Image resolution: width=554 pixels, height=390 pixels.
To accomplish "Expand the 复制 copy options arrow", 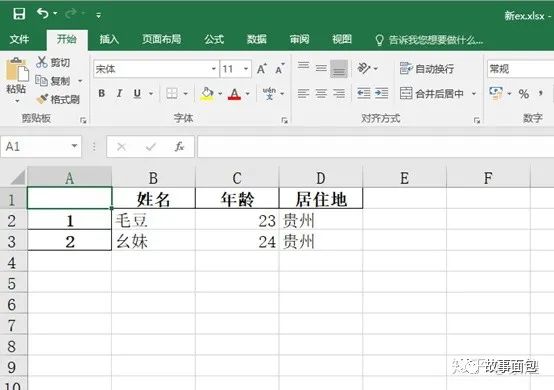I will click(80, 81).
